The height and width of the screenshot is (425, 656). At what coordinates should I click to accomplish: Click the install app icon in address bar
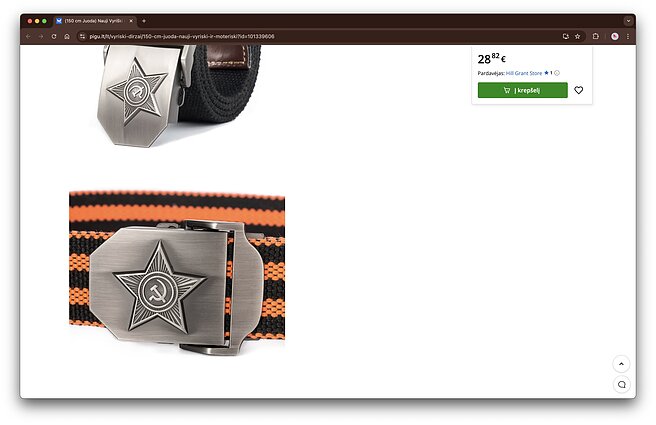(566, 36)
